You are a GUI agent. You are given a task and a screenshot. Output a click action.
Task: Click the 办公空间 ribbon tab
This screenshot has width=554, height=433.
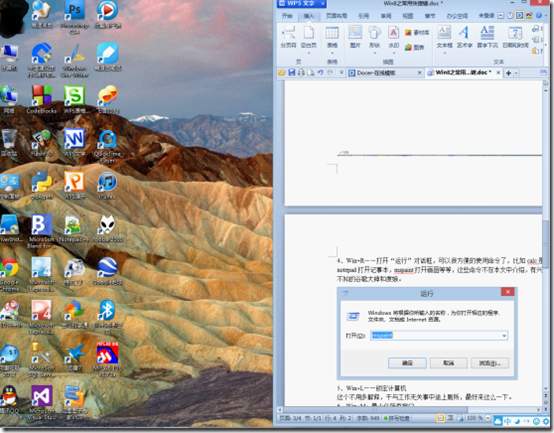[457, 16]
